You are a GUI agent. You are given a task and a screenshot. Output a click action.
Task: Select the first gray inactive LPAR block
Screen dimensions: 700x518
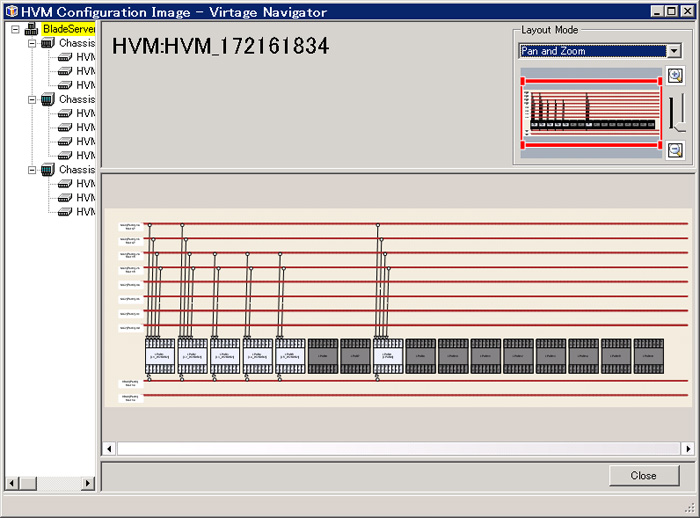(x=323, y=356)
